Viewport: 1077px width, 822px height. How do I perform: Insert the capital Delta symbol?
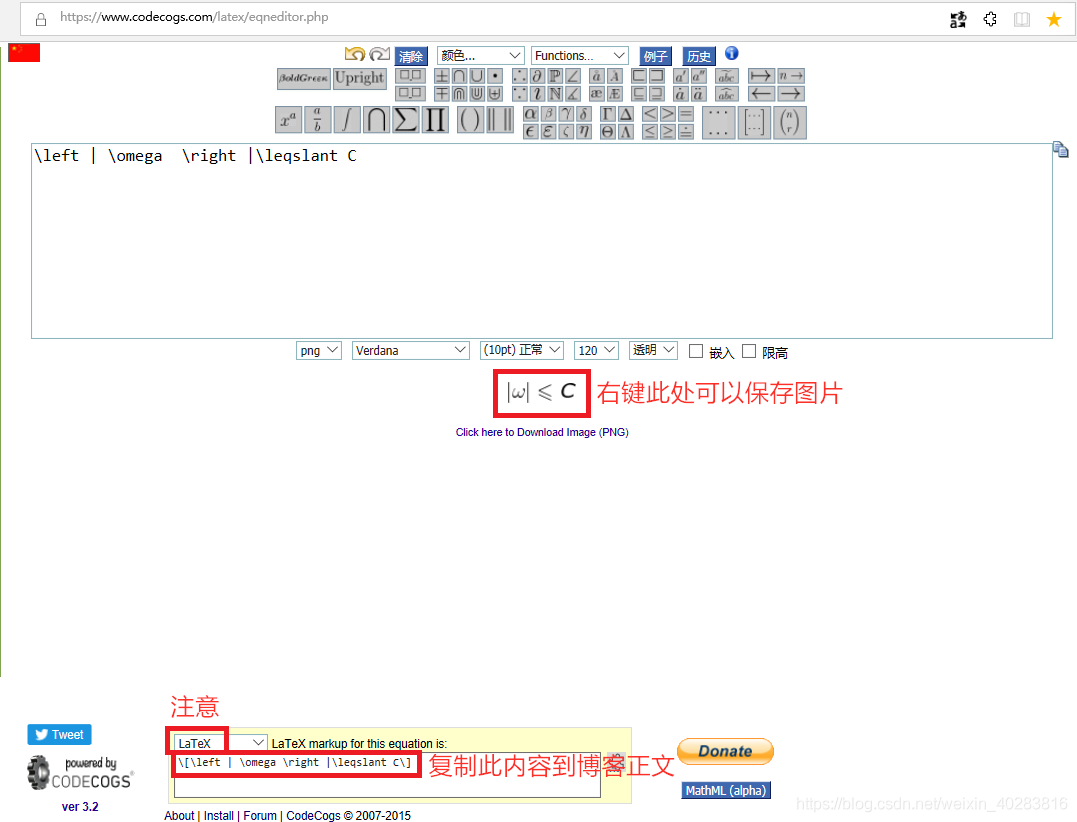tap(626, 114)
